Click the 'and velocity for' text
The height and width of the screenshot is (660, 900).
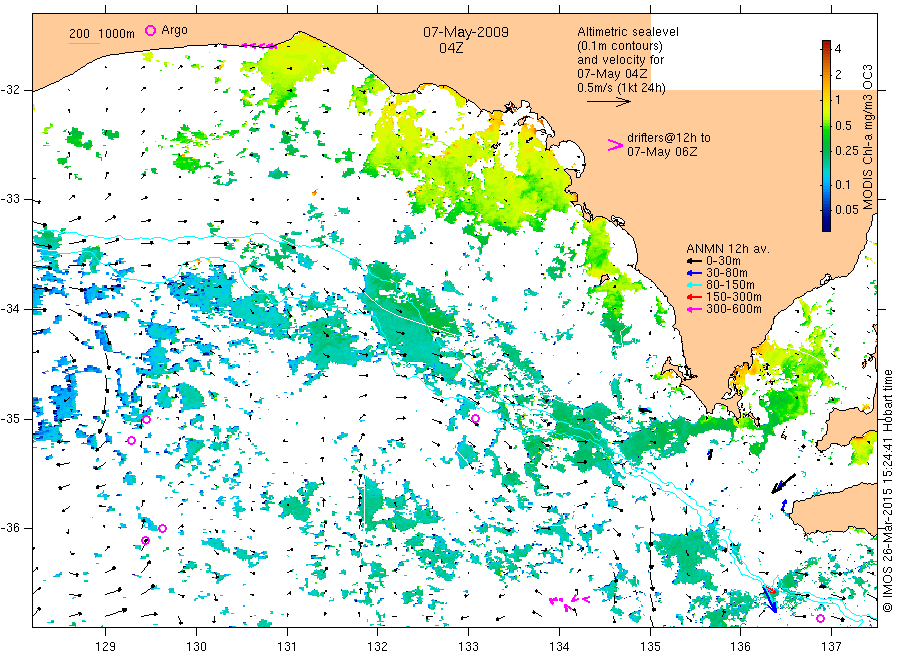click(x=620, y=60)
